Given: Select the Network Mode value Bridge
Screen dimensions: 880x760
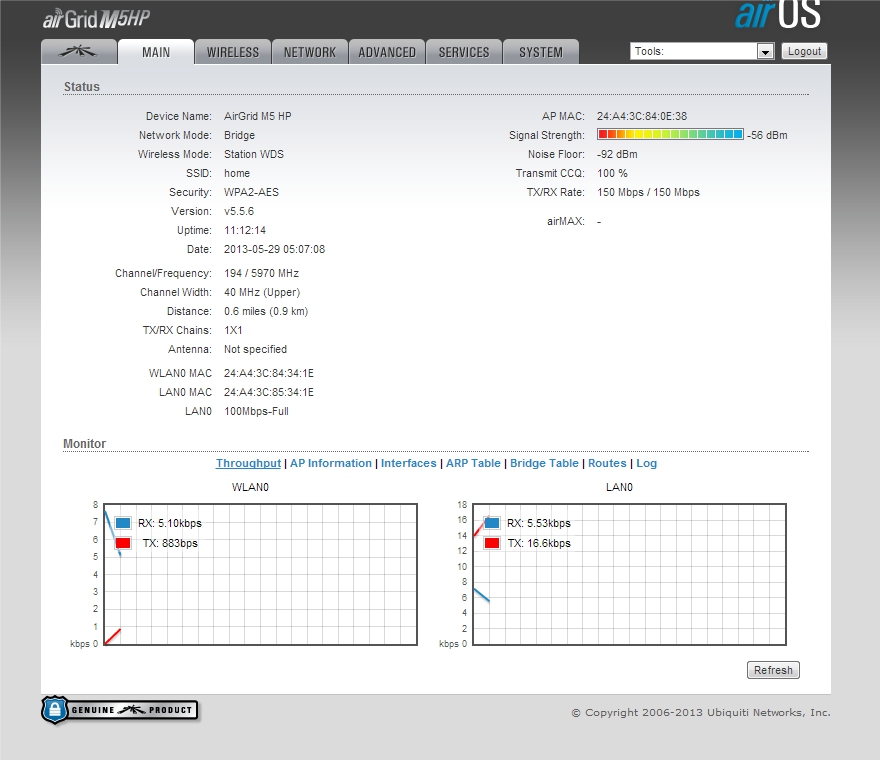Looking at the screenshot, I should [x=240, y=135].
